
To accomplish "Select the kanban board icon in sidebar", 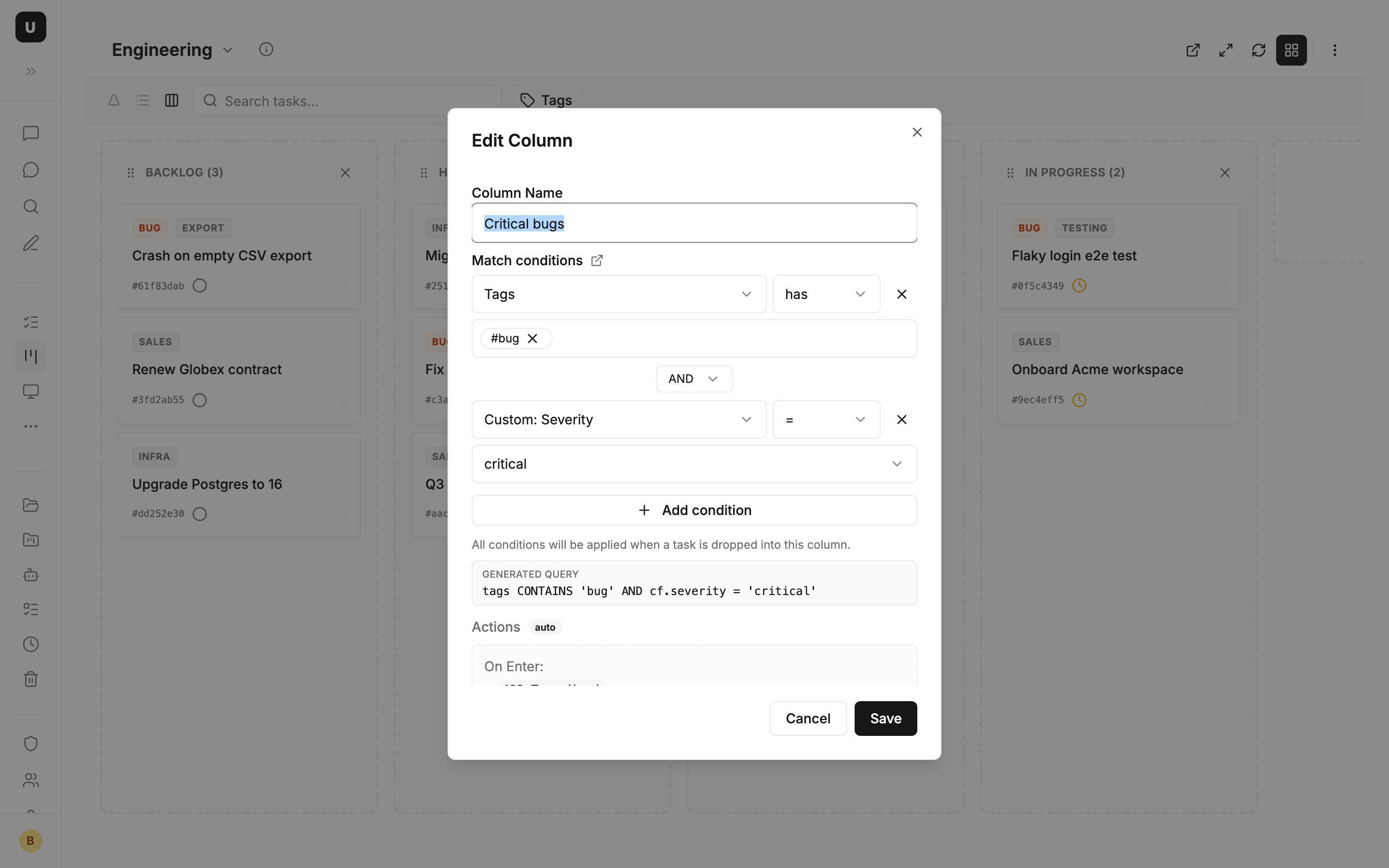I will click(30, 356).
